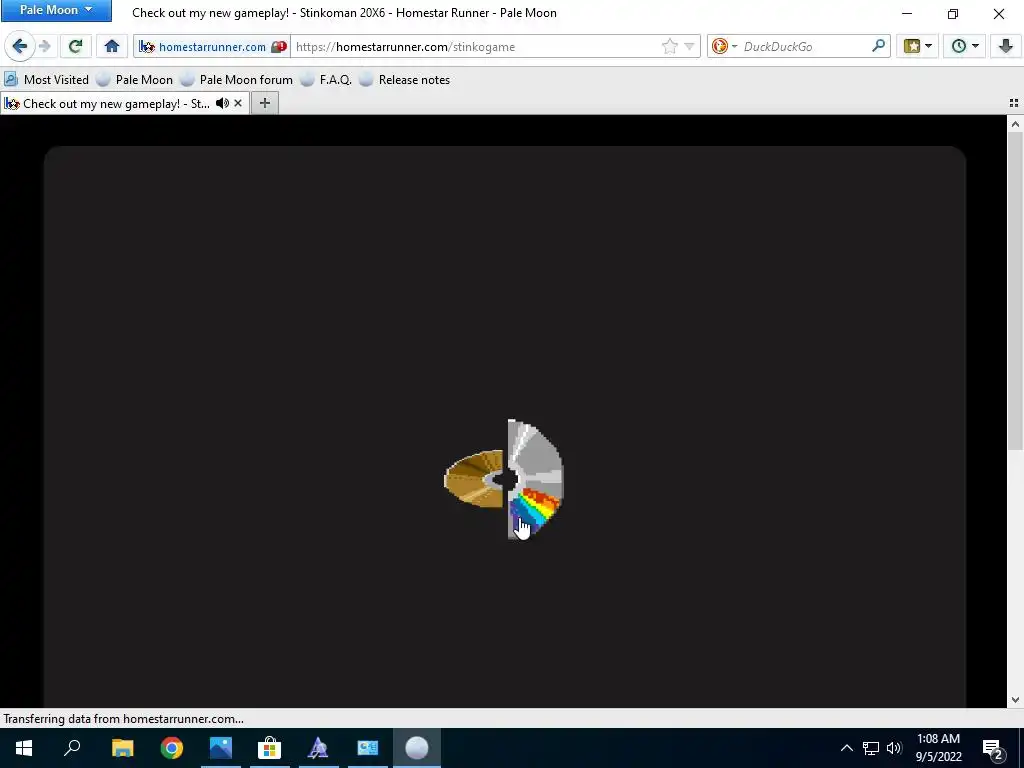Open the volume tray icon
Screen dimensions: 1024x768
(894, 748)
